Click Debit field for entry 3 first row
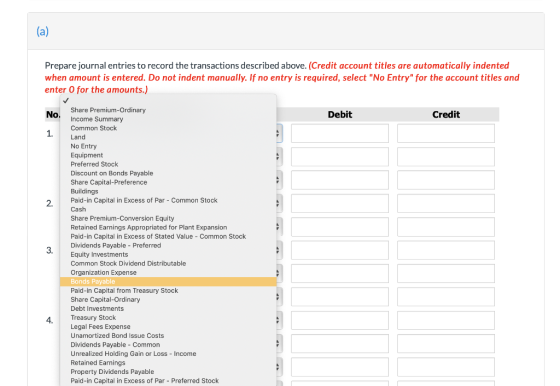Image resolution: width=560 pixels, height=386 pixels. tap(340, 250)
